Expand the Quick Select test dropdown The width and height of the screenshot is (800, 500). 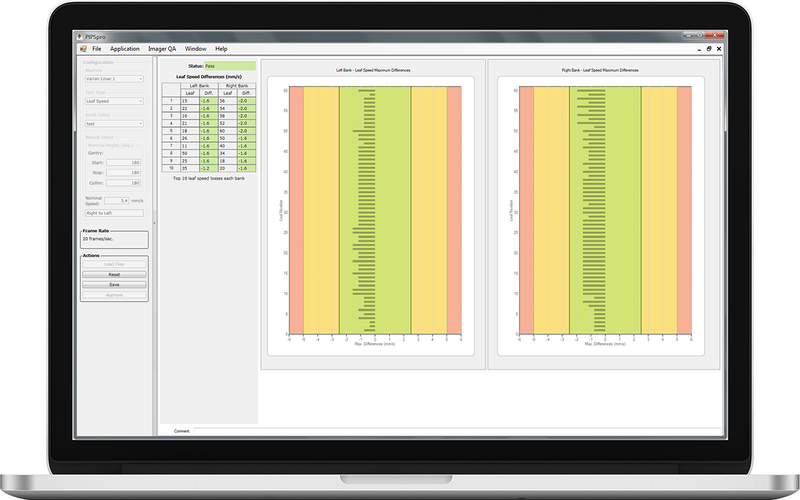pos(113,124)
